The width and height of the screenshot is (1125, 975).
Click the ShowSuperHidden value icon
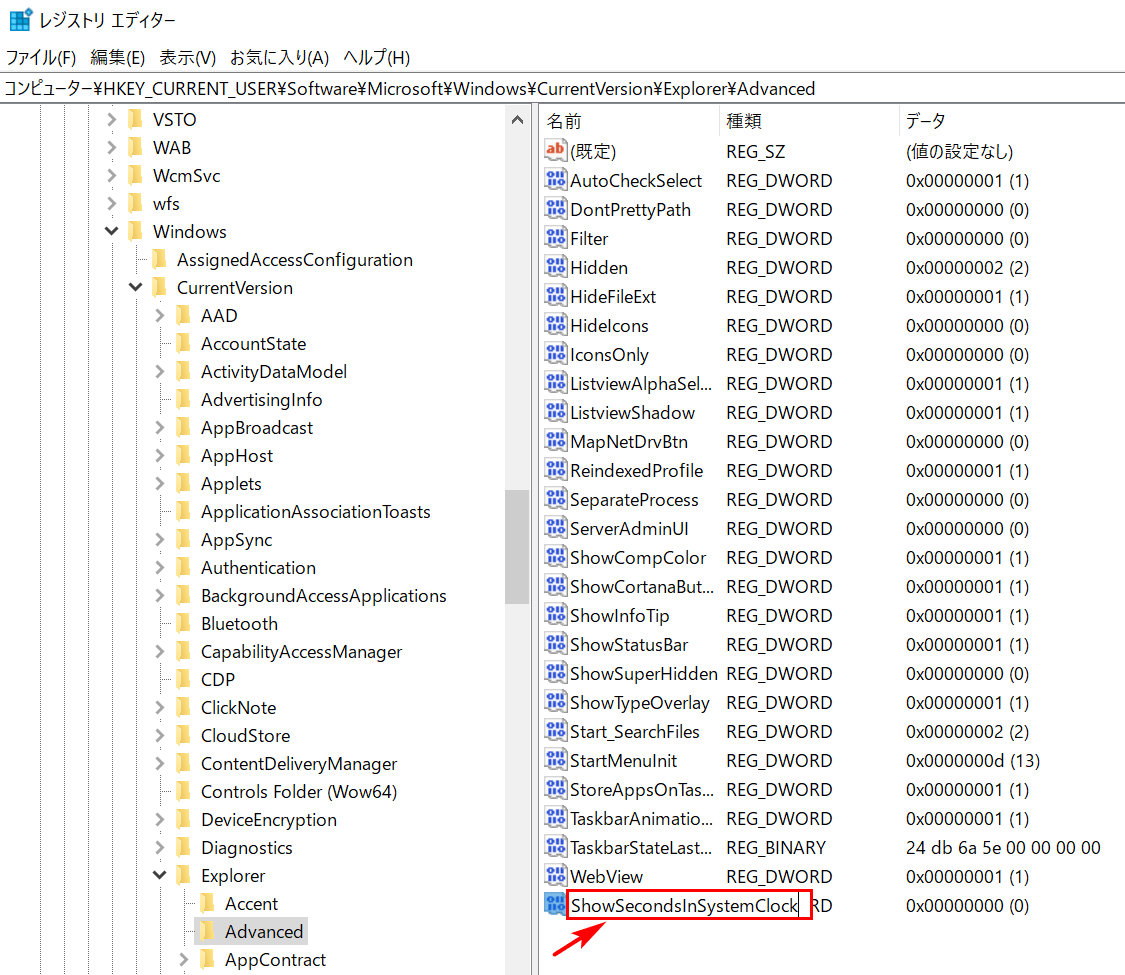tap(555, 673)
